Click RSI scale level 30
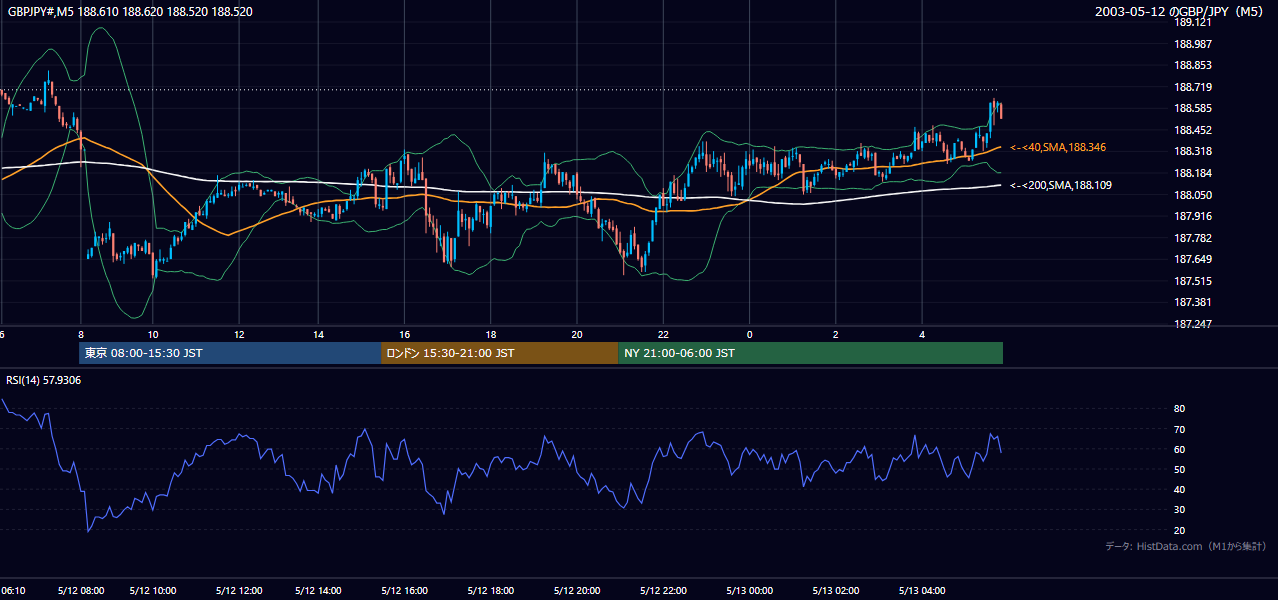1278x600 pixels. 1179,509
